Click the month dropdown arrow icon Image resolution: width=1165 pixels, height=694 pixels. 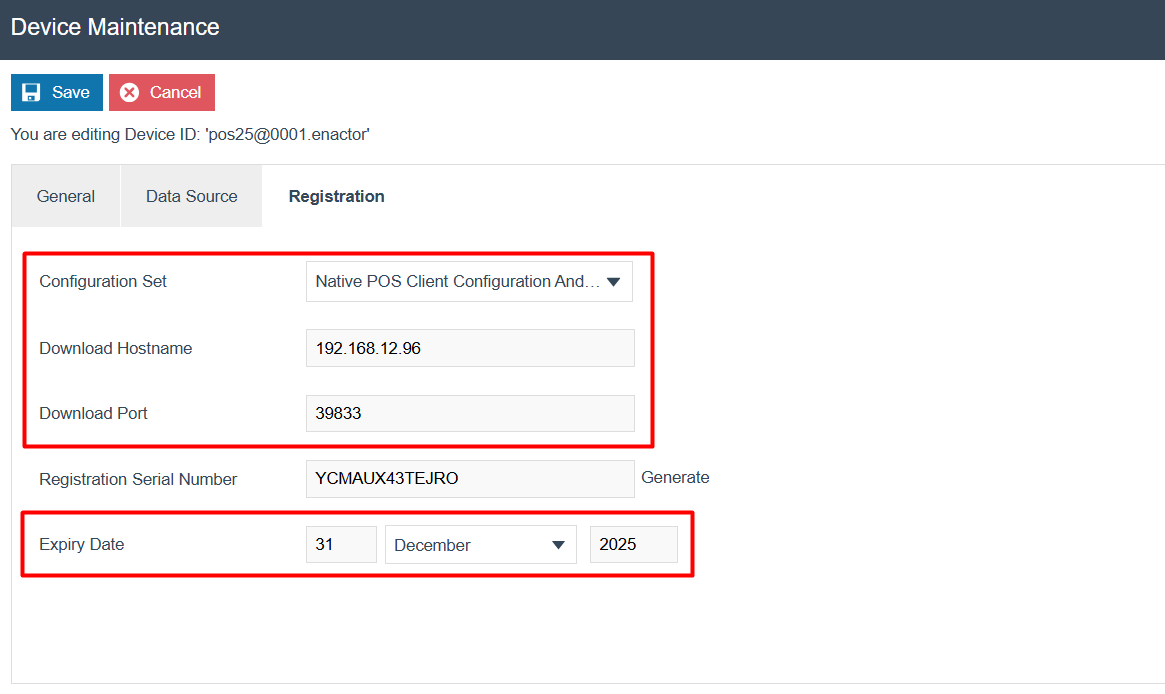point(557,544)
